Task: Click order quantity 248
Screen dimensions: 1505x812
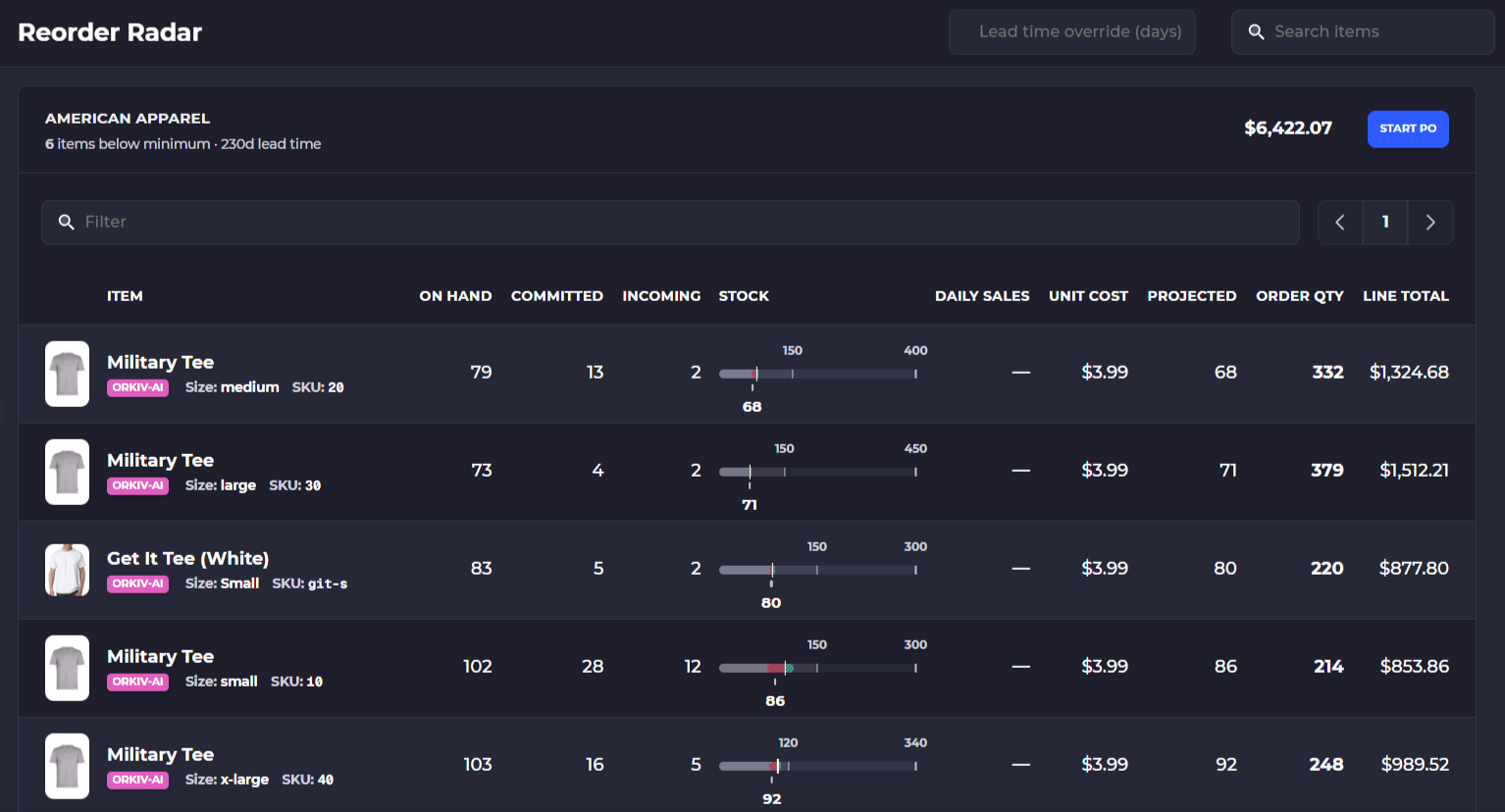Action: point(1326,765)
